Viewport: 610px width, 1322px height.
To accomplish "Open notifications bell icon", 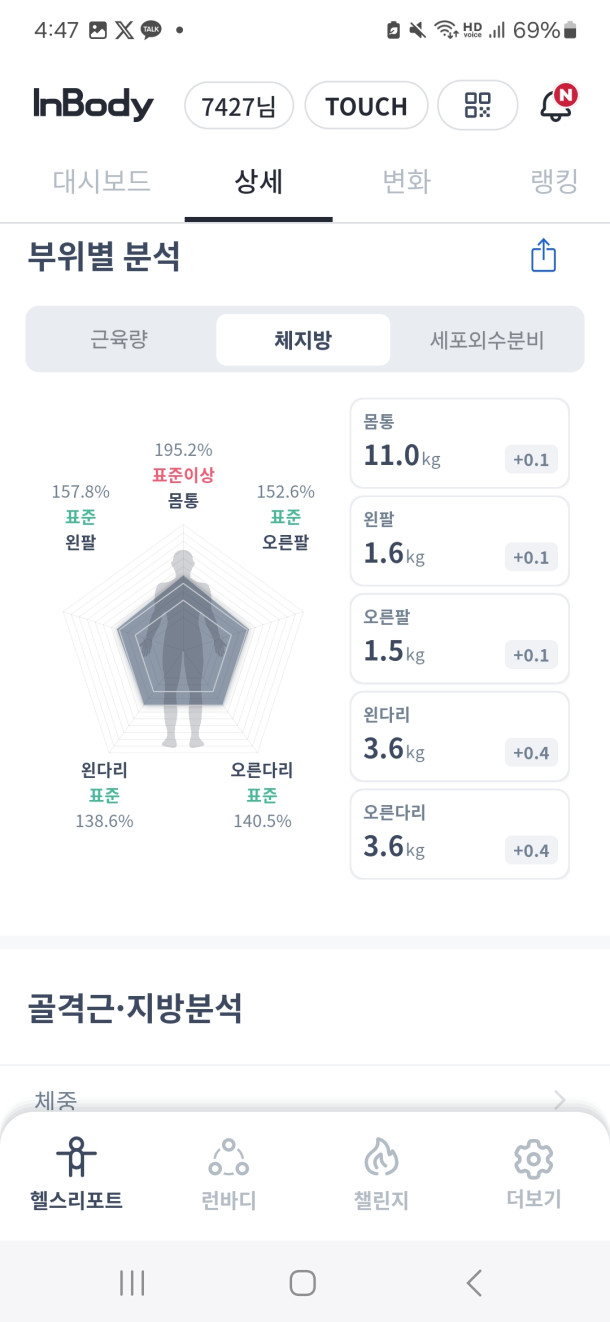I will 556,105.
